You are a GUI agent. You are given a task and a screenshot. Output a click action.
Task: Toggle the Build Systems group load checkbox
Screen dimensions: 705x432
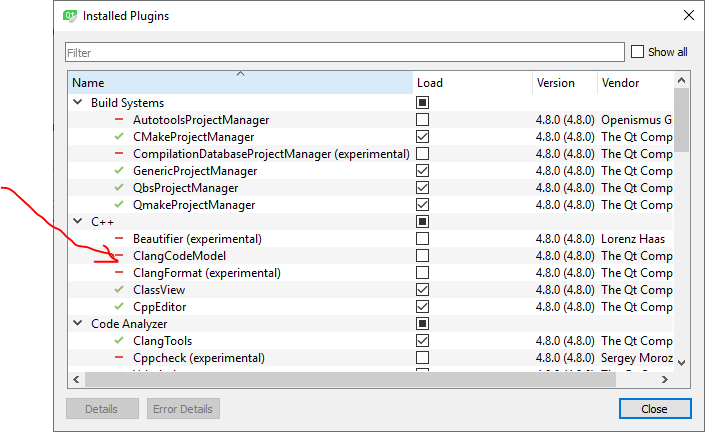click(422, 102)
